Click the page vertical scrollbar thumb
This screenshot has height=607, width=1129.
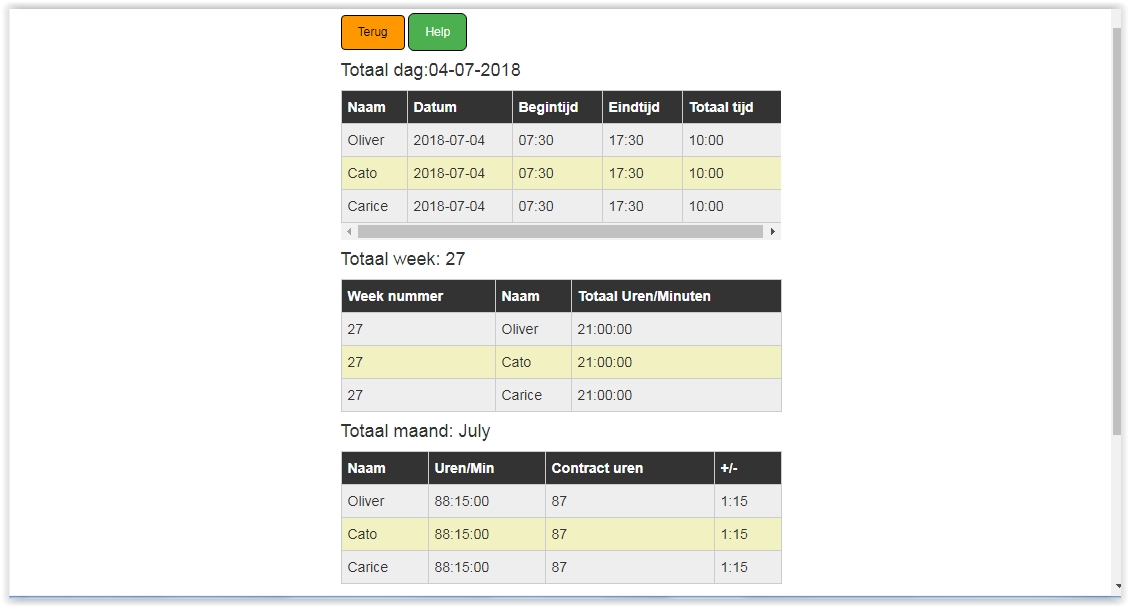1117,230
